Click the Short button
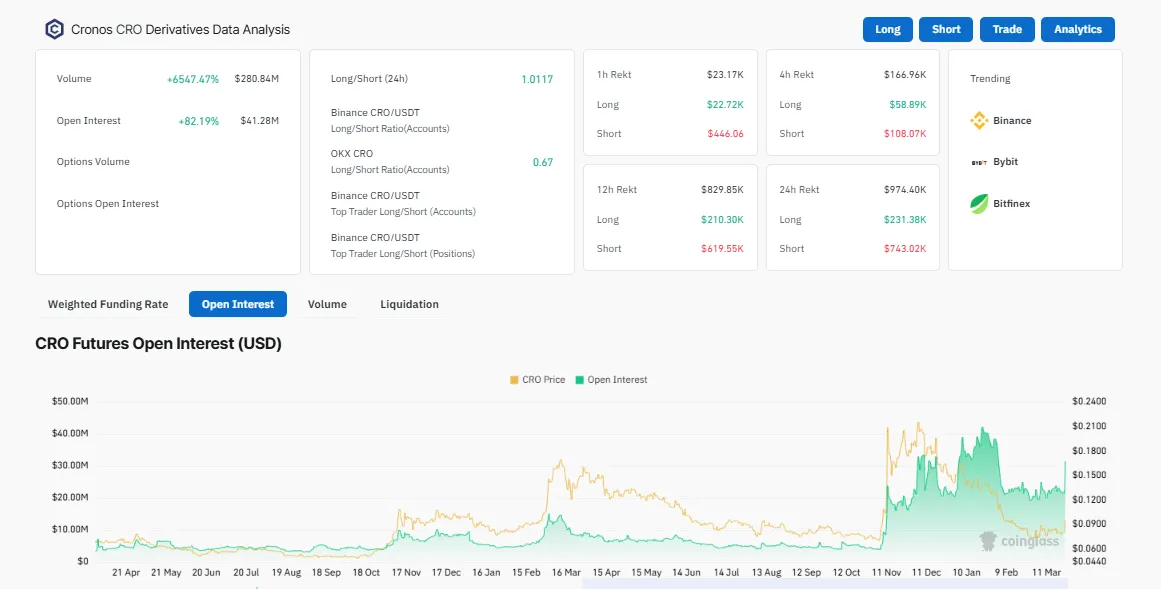 point(945,29)
